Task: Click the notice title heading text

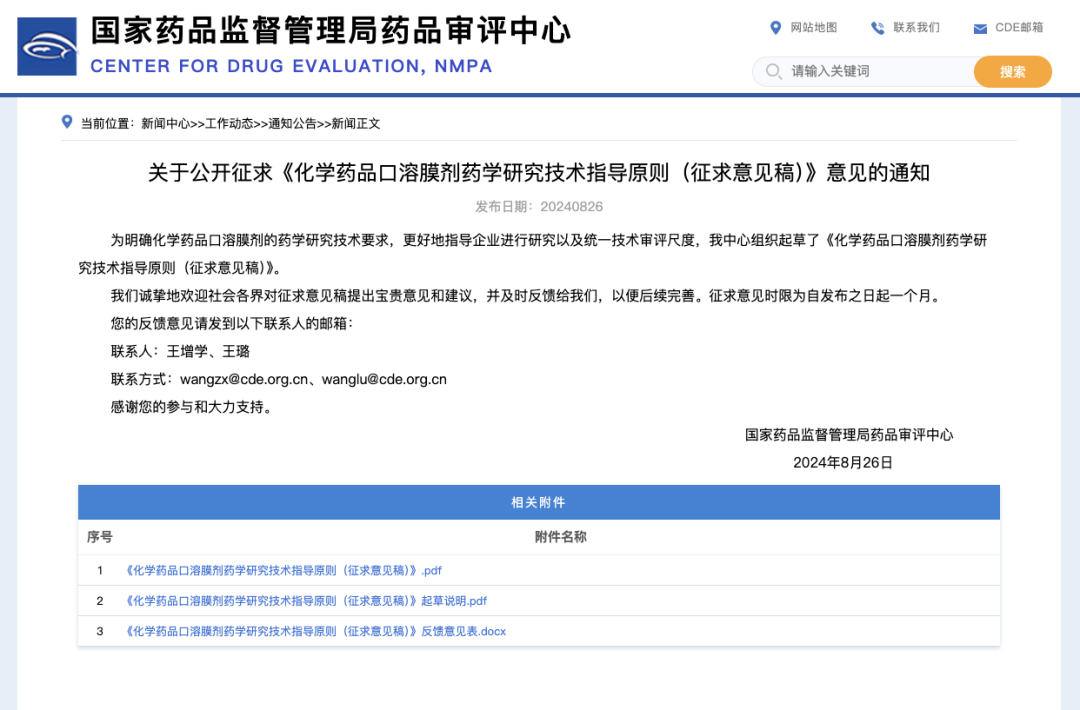Action: (539, 172)
